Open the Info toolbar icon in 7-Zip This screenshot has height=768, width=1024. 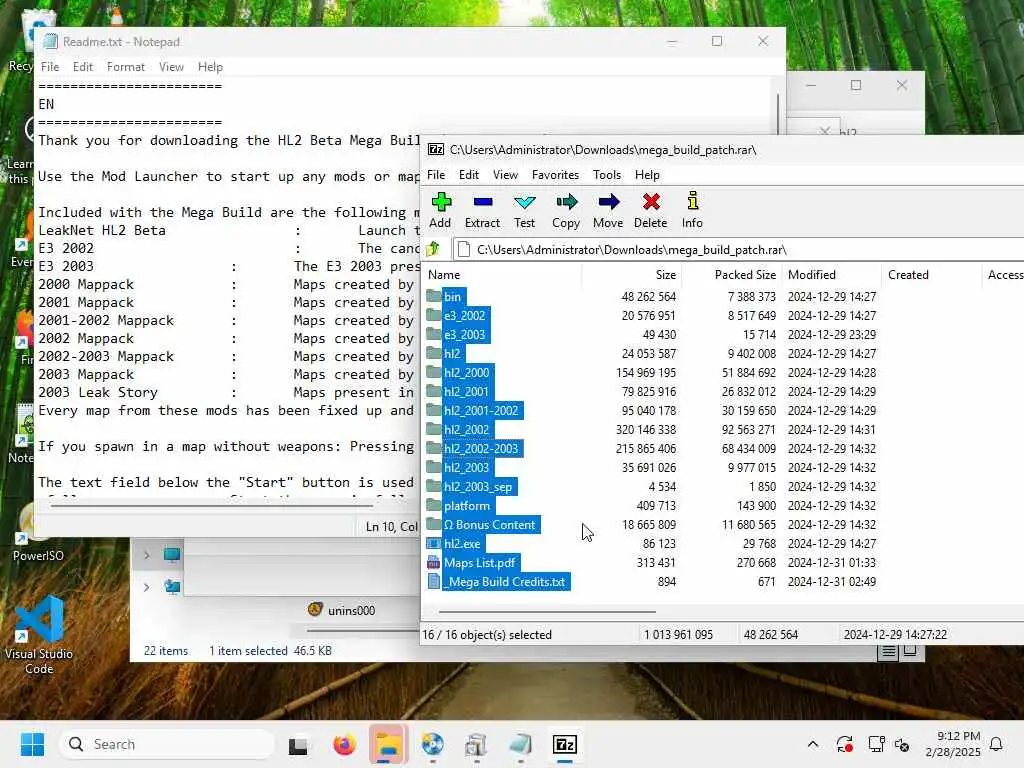tap(692, 200)
